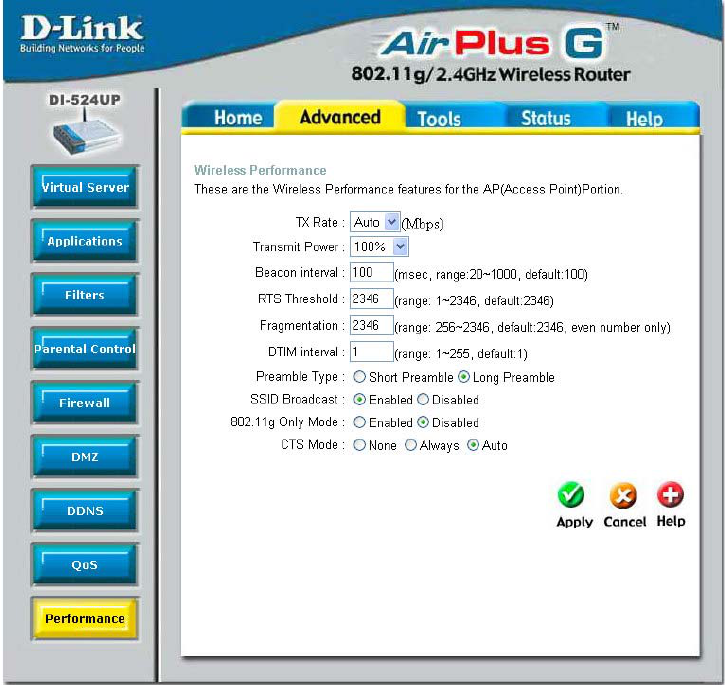Viewport: 725px width, 685px height.
Task: Set CTS Mode to Always
Action: click(411, 445)
